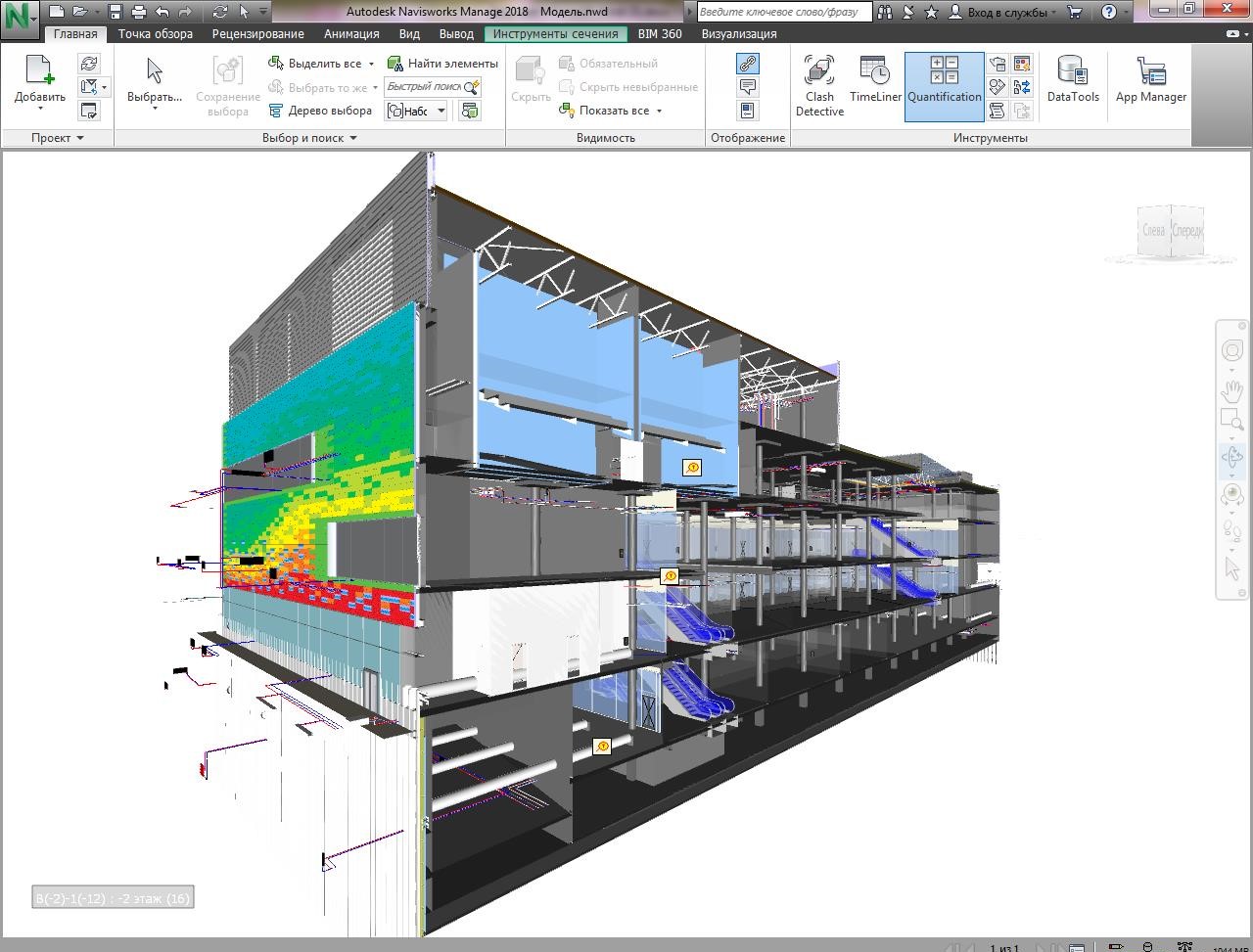Click Select All (Выделить все) button
The height and width of the screenshot is (952, 1253).
click(315, 64)
